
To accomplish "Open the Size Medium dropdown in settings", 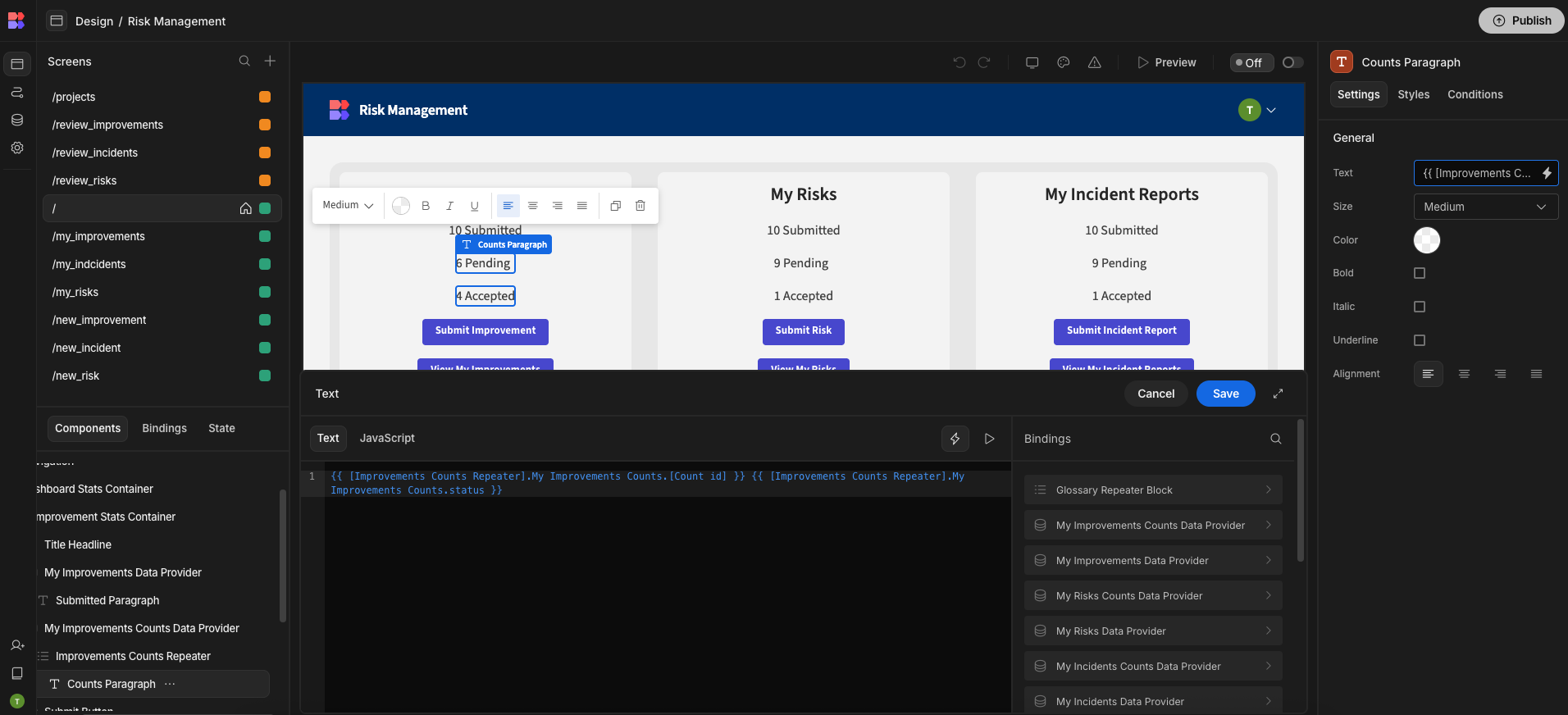I will tap(1485, 207).
